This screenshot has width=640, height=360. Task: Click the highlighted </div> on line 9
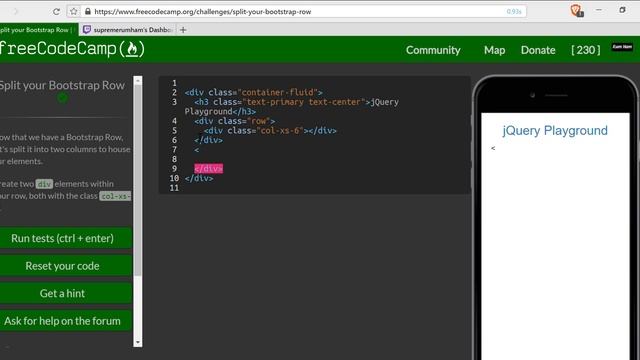click(x=209, y=169)
